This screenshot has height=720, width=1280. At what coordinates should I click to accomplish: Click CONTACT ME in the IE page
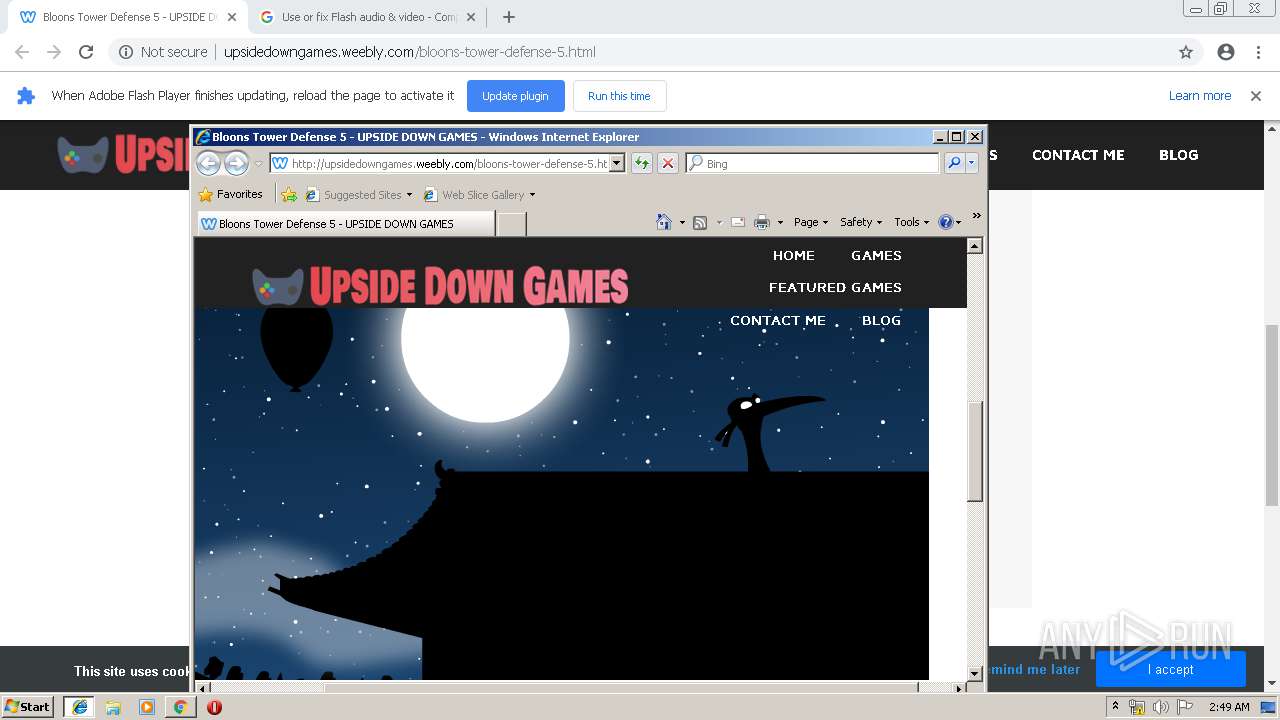(x=778, y=320)
